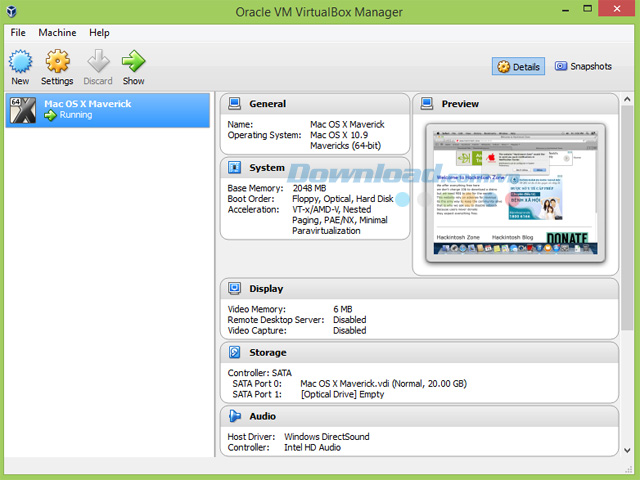Click 'Mac OS X Maverick' name value in General

pyautogui.click(x=347, y=124)
